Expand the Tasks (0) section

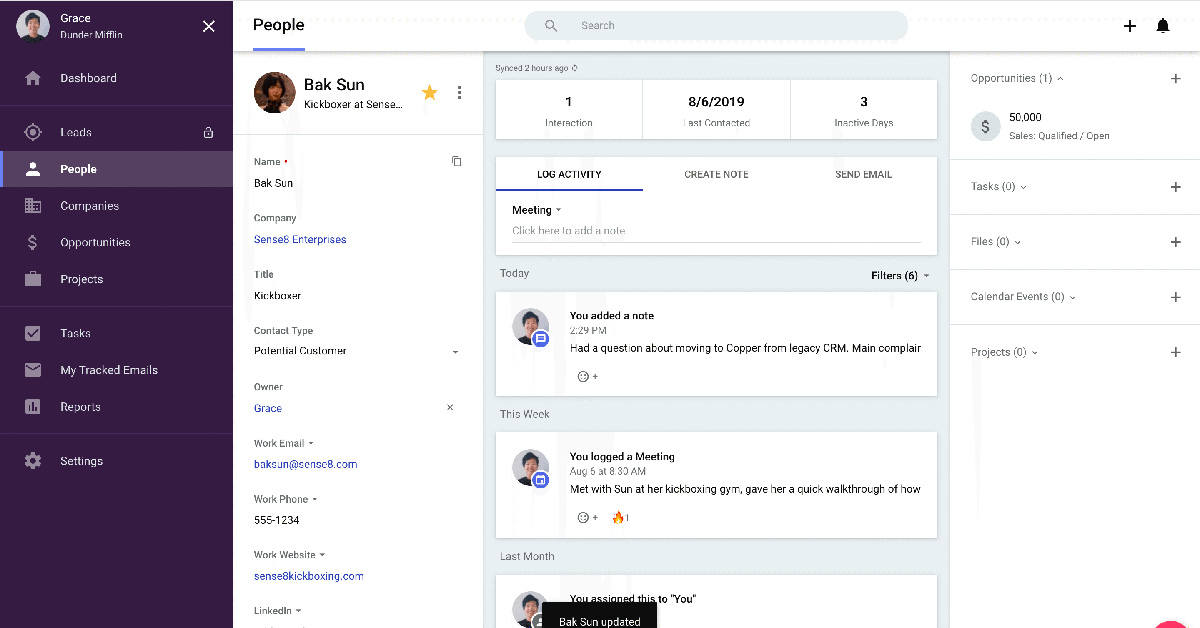click(999, 187)
